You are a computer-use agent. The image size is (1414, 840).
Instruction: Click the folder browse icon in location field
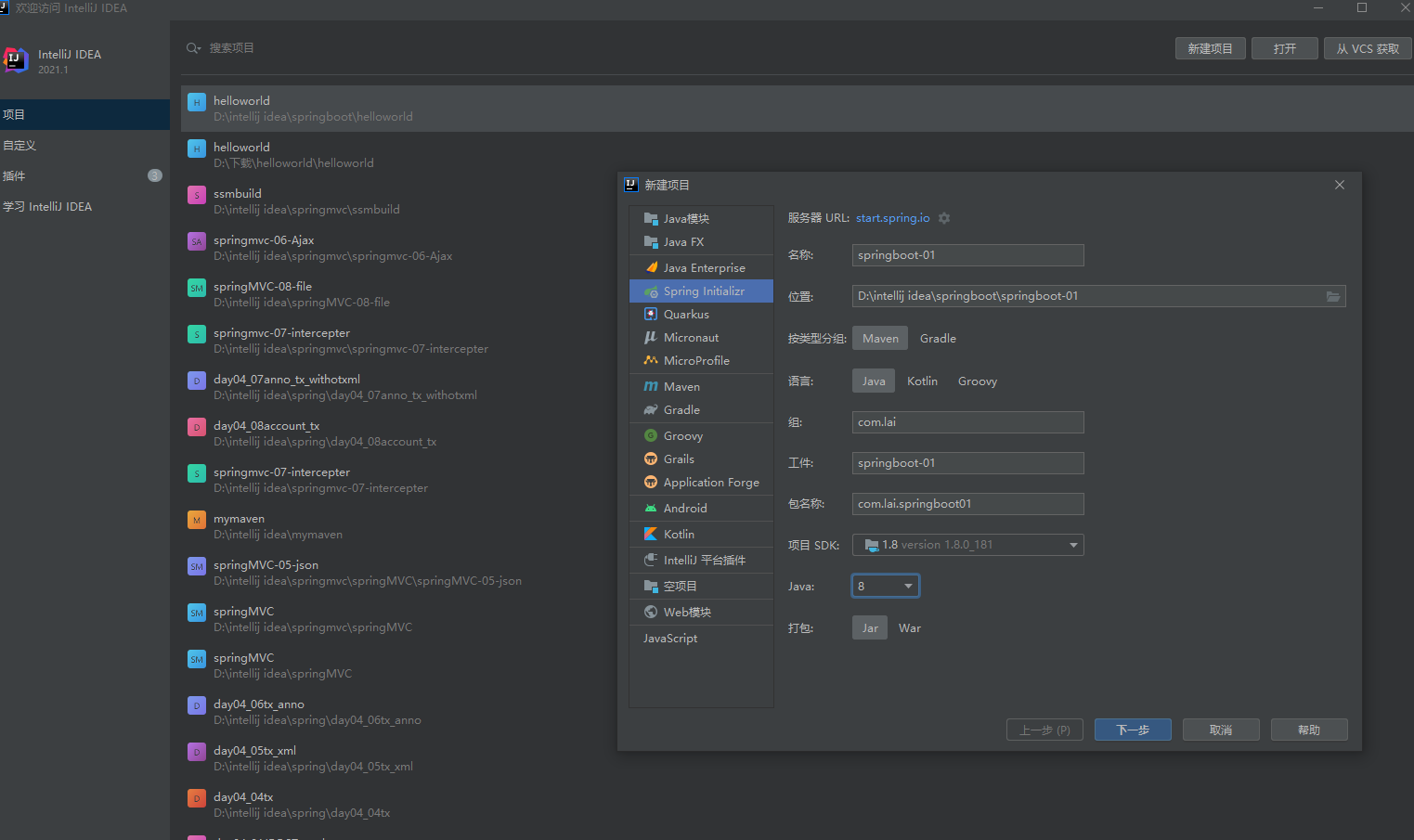[x=1333, y=296]
